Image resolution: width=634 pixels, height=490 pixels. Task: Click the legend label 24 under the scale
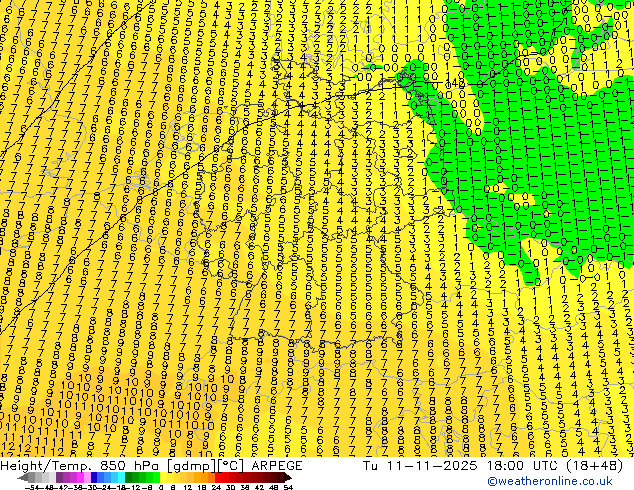(x=217, y=487)
